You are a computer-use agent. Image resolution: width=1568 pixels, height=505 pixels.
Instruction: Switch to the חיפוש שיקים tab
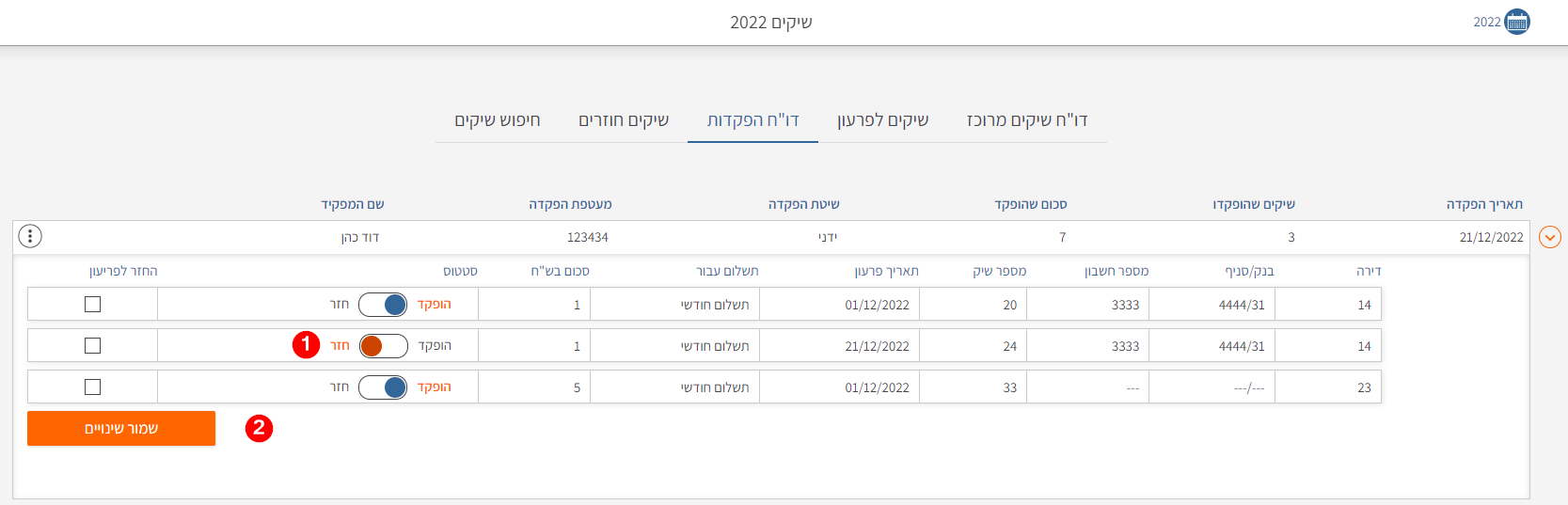pos(498,120)
